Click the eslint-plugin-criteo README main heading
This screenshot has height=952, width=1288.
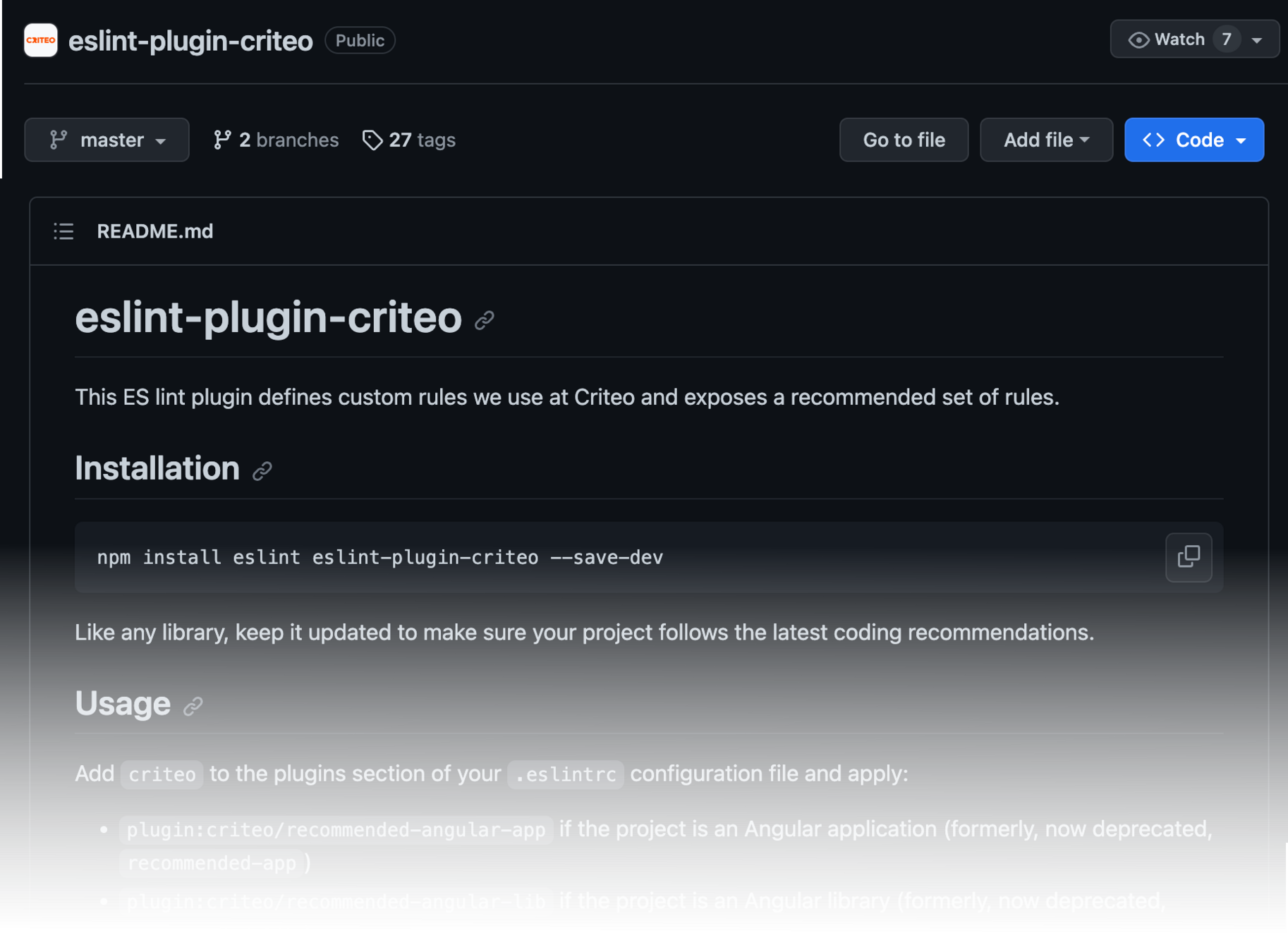click(x=269, y=317)
